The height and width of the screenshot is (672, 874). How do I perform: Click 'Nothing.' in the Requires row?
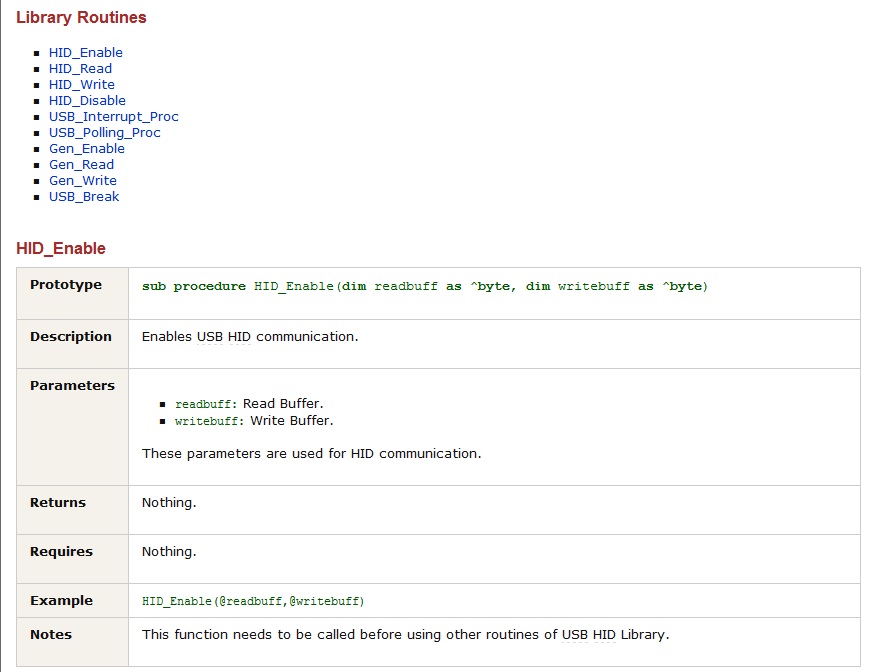[169, 552]
